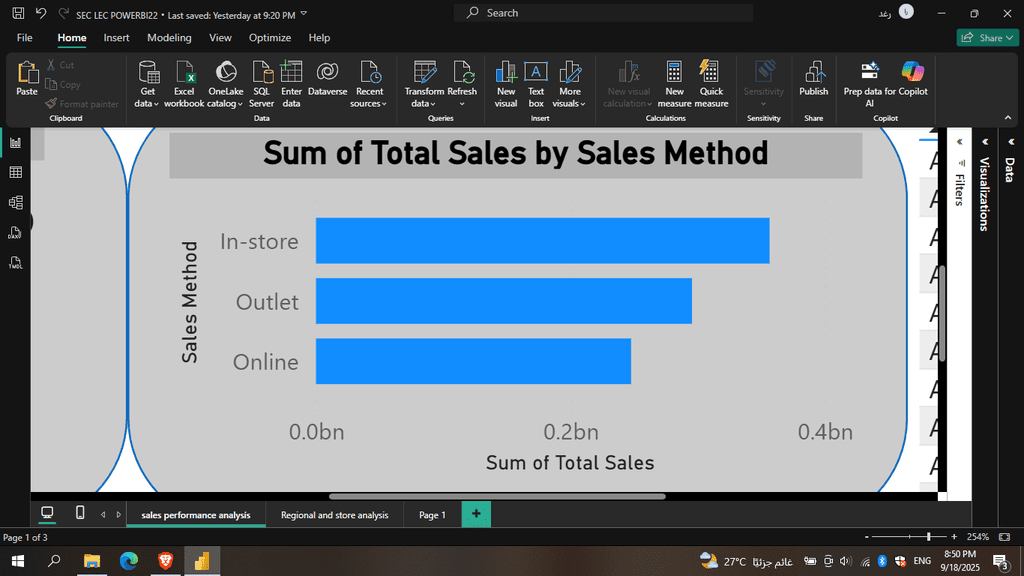Publish the report
This screenshot has height=576, width=1024.
point(813,73)
